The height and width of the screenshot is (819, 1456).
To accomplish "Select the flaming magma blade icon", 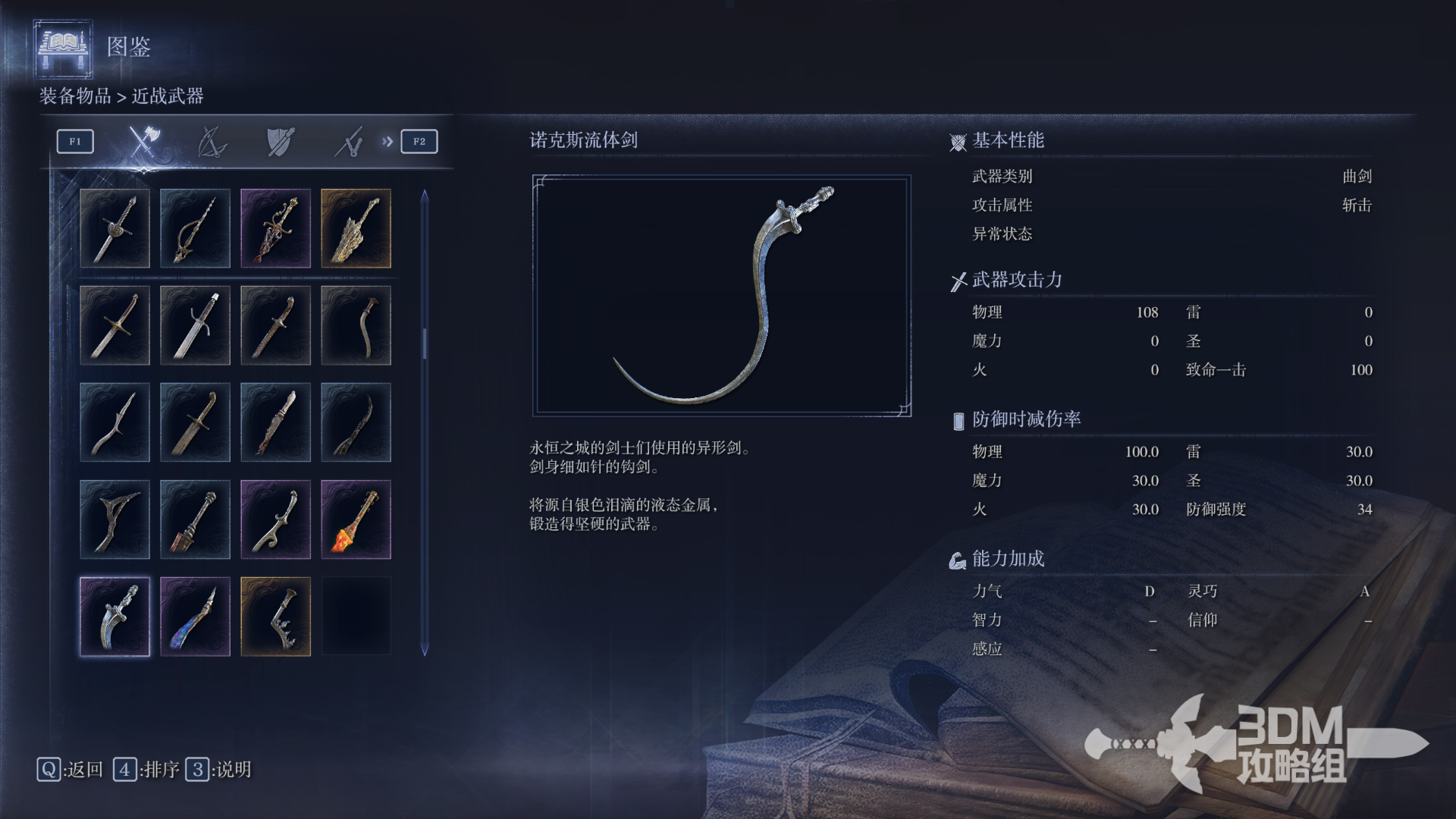I will pos(356,519).
